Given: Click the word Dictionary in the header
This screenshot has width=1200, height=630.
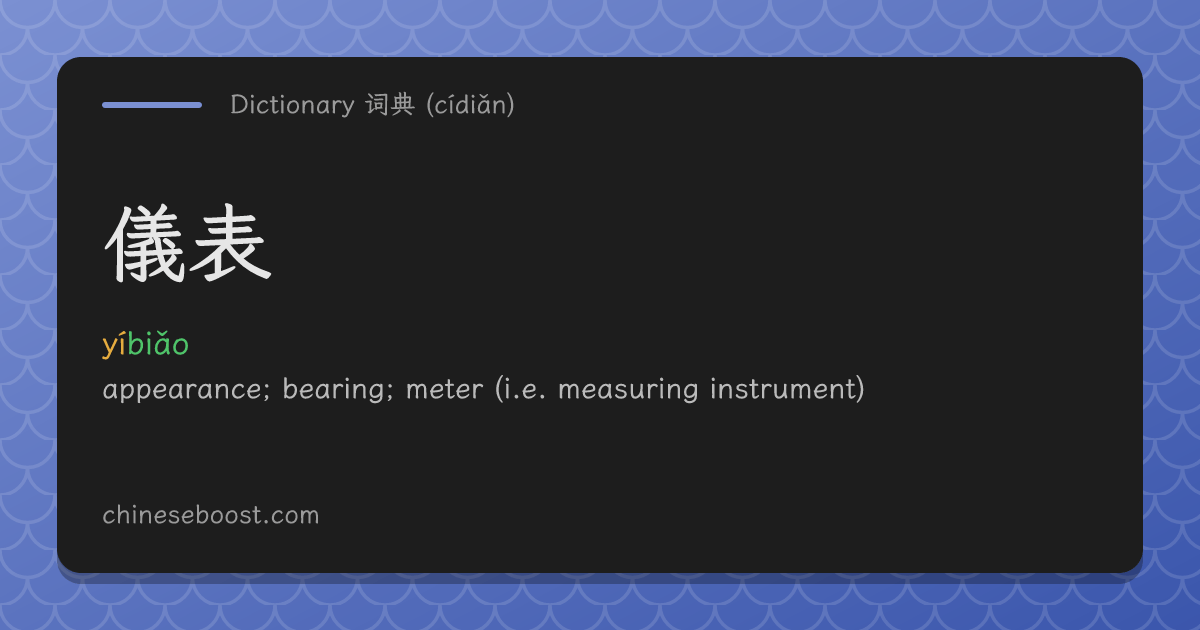Looking at the screenshot, I should click(x=292, y=104).
